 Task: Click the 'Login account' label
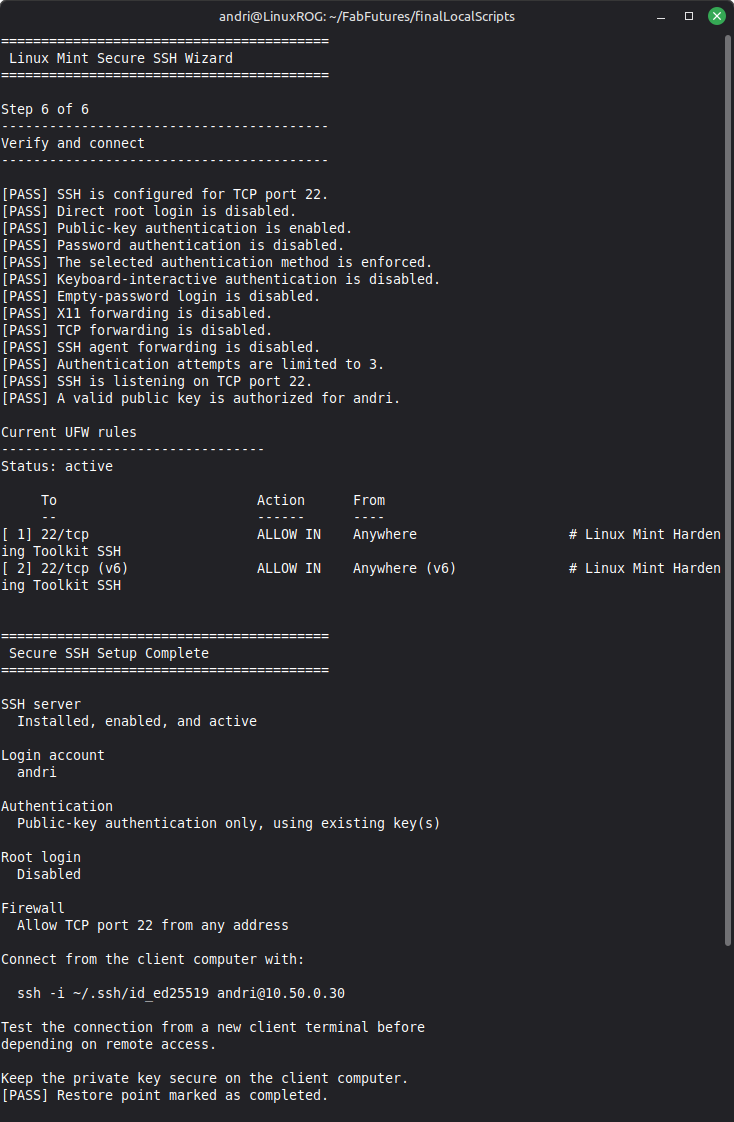53,756
